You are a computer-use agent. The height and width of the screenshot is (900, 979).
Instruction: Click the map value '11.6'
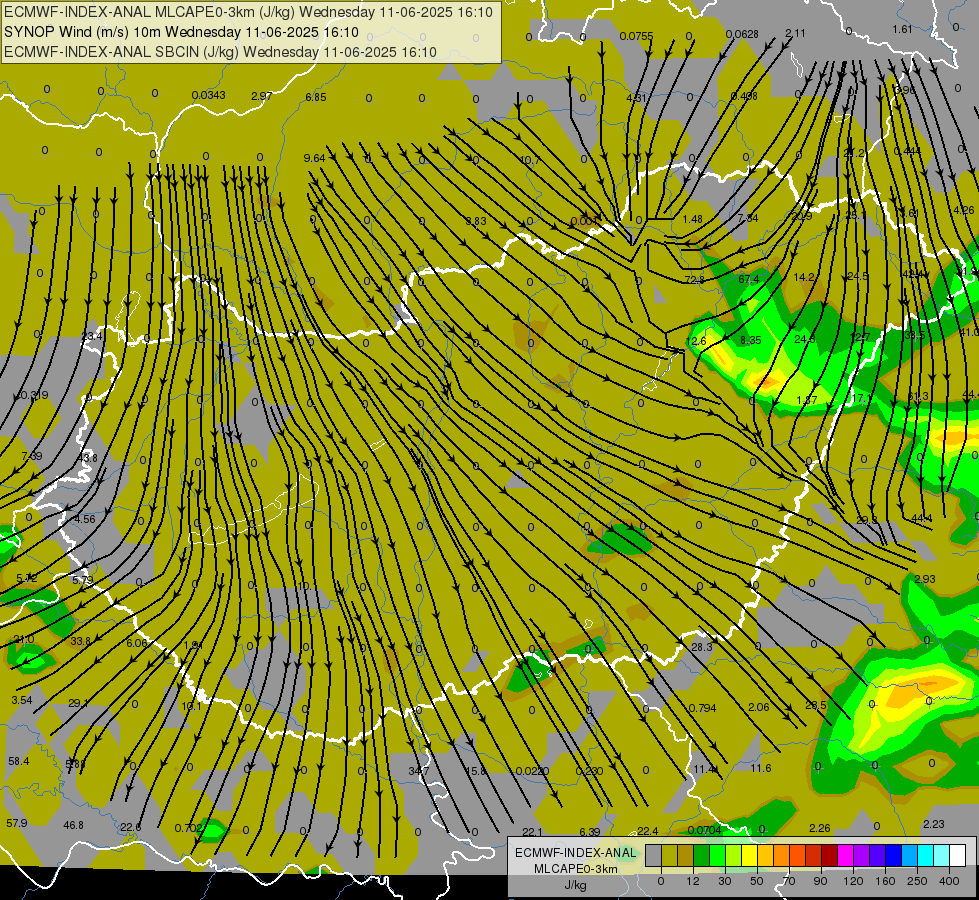pyautogui.click(x=760, y=768)
